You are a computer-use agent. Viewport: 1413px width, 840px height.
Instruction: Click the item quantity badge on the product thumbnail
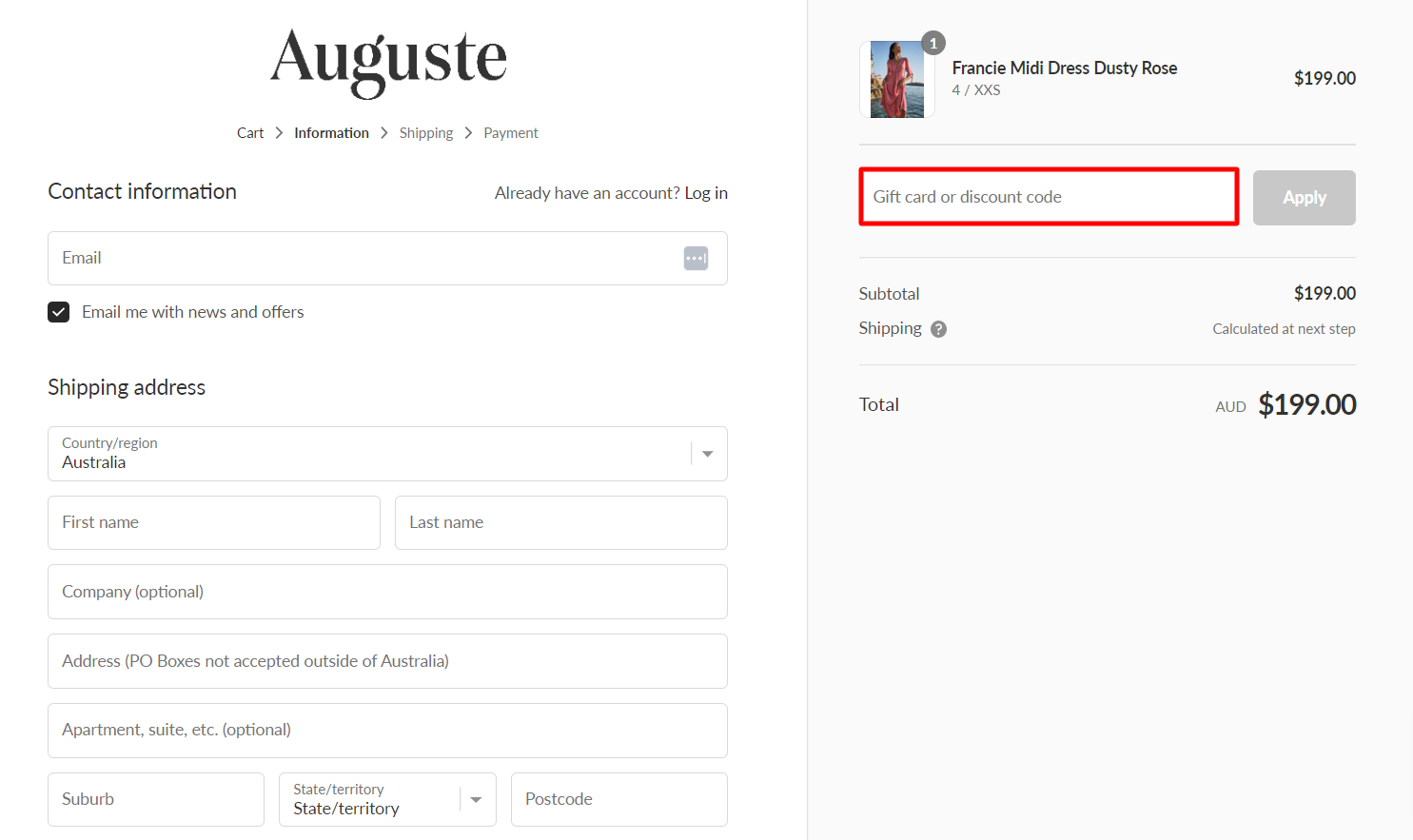pos(933,43)
